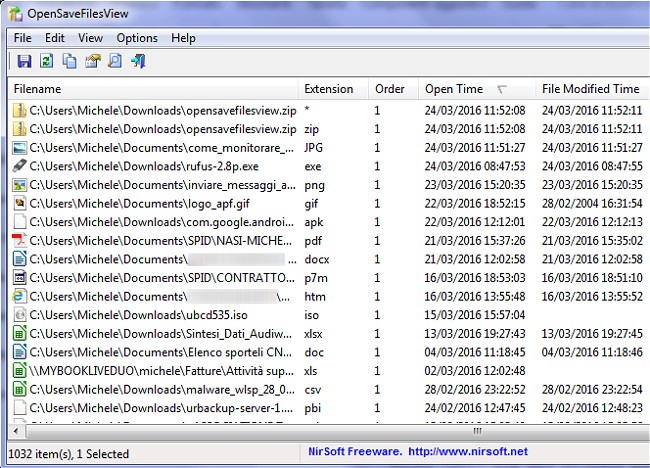Click the blank icon of urbackup-server pbi row
Image resolution: width=650 pixels, height=468 pixels.
[19, 408]
